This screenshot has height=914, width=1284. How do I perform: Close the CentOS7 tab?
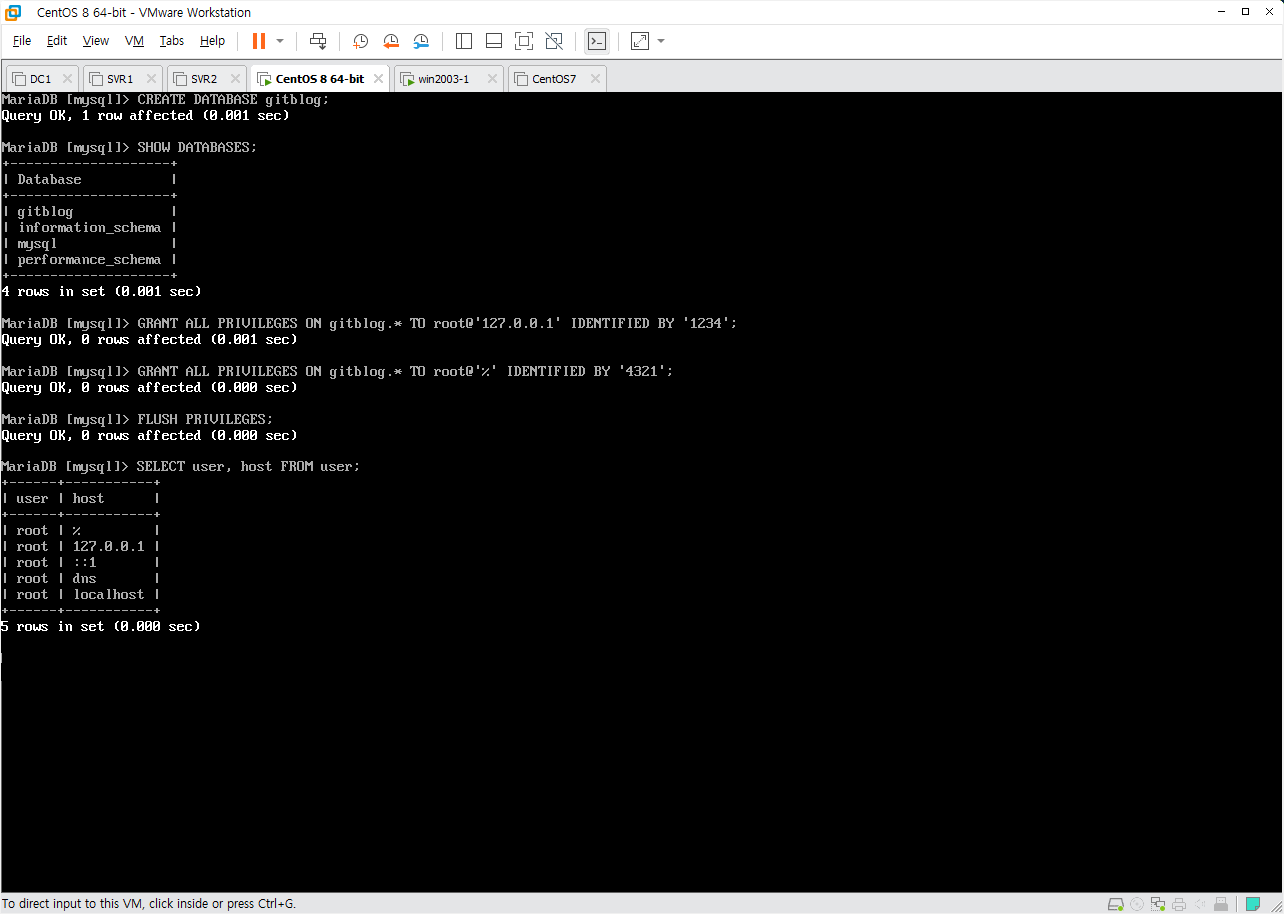point(595,79)
